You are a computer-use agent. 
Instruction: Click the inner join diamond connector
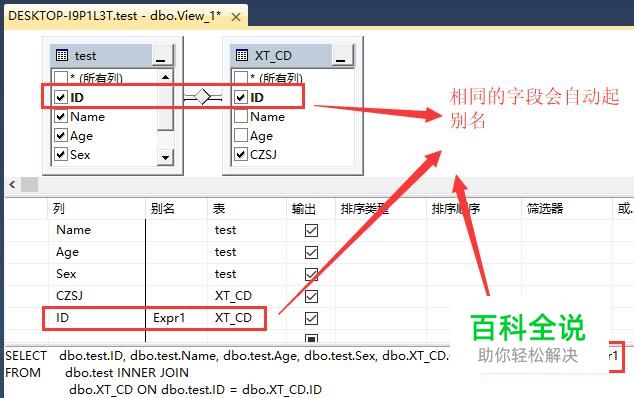pos(203,97)
